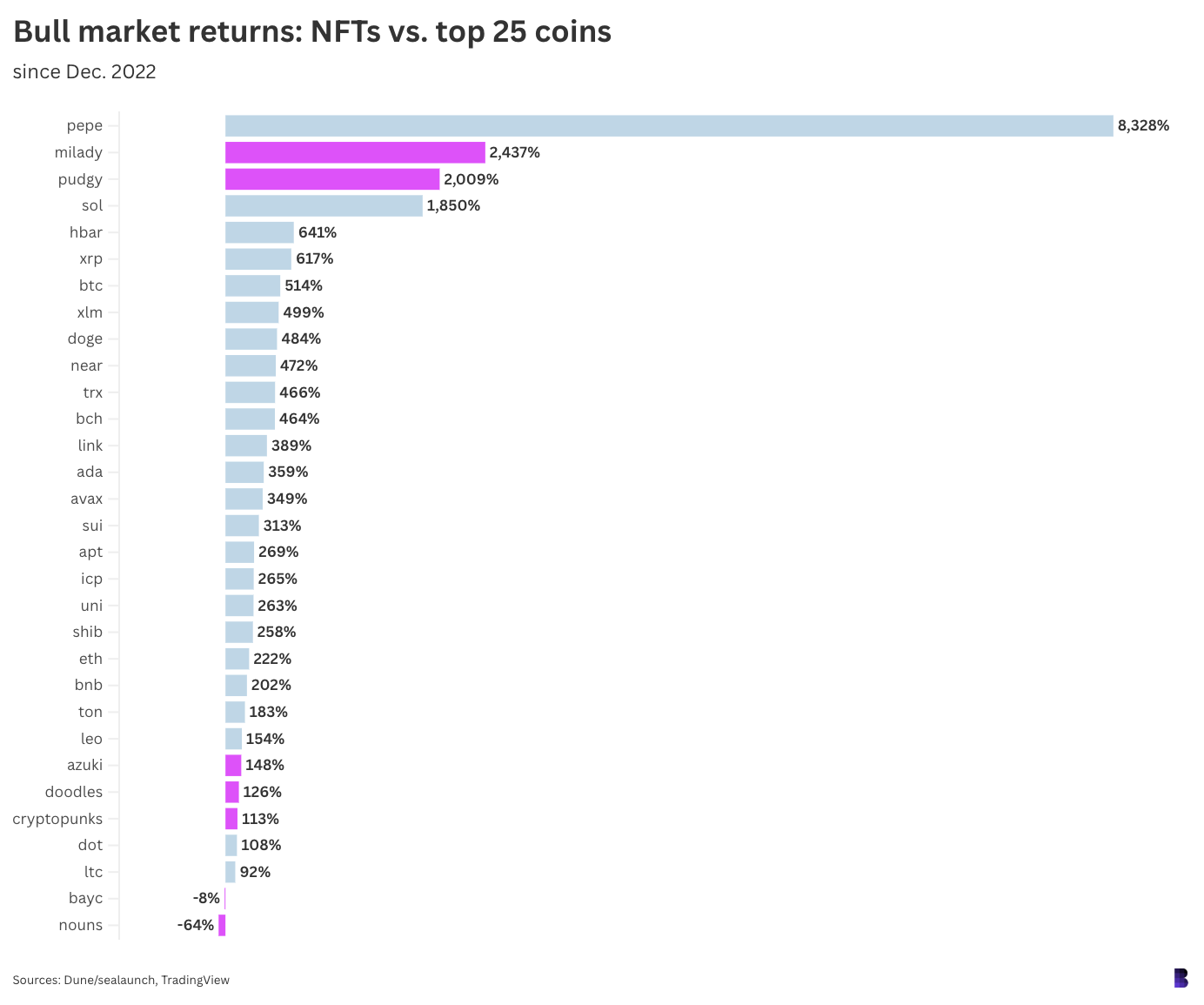Click the Blockworks logo in the corner
The image size is (1204, 1005).
pyautogui.click(x=1181, y=978)
